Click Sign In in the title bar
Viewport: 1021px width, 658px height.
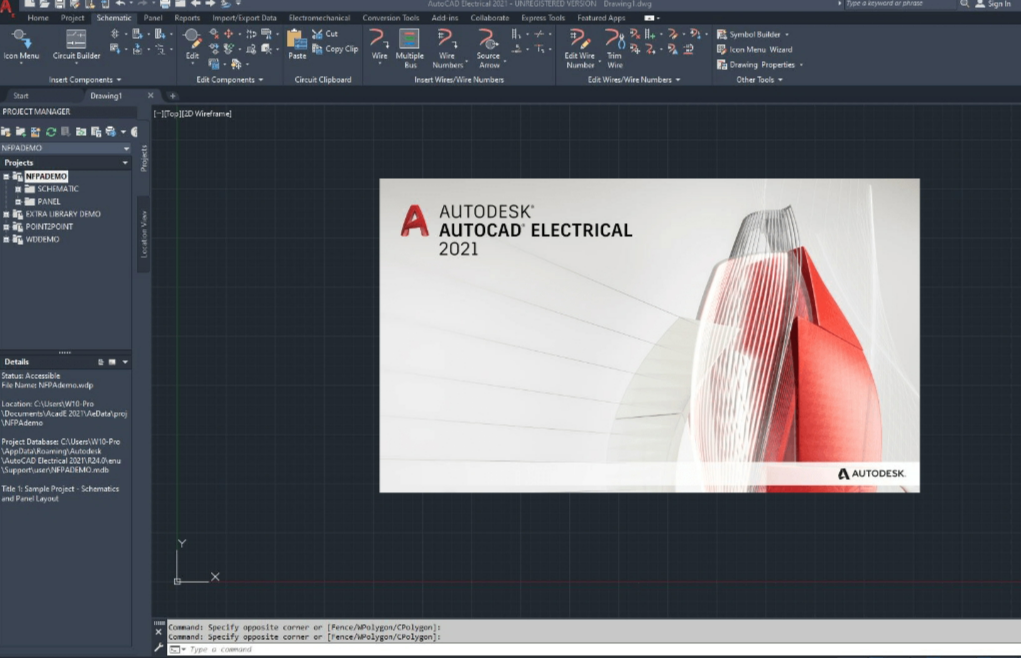[x=992, y=4]
